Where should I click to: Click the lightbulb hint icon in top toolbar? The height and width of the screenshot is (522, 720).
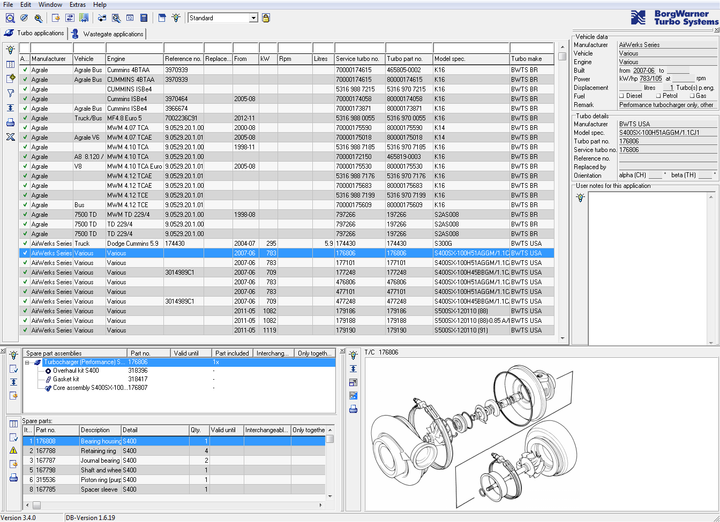click(x=176, y=18)
